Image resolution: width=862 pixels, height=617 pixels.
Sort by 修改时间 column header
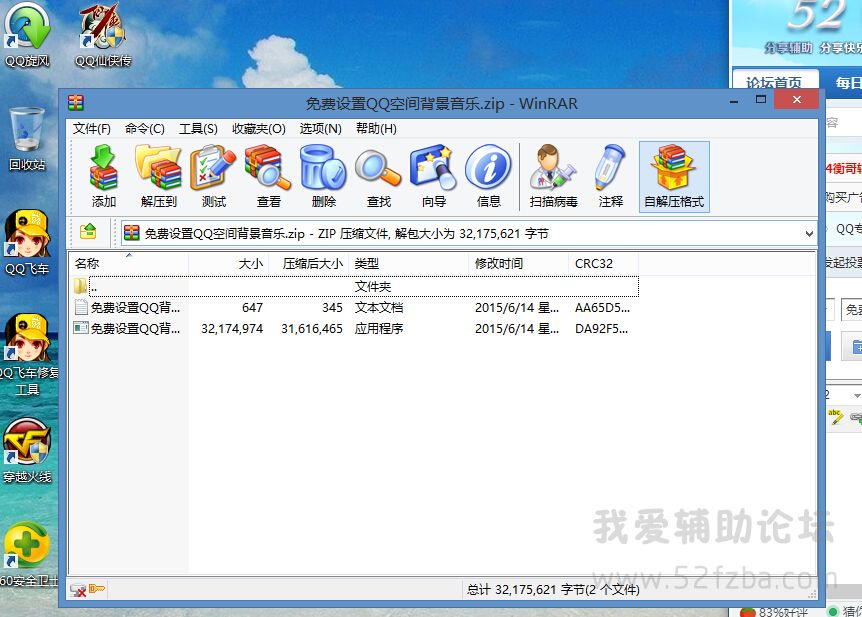(518, 263)
